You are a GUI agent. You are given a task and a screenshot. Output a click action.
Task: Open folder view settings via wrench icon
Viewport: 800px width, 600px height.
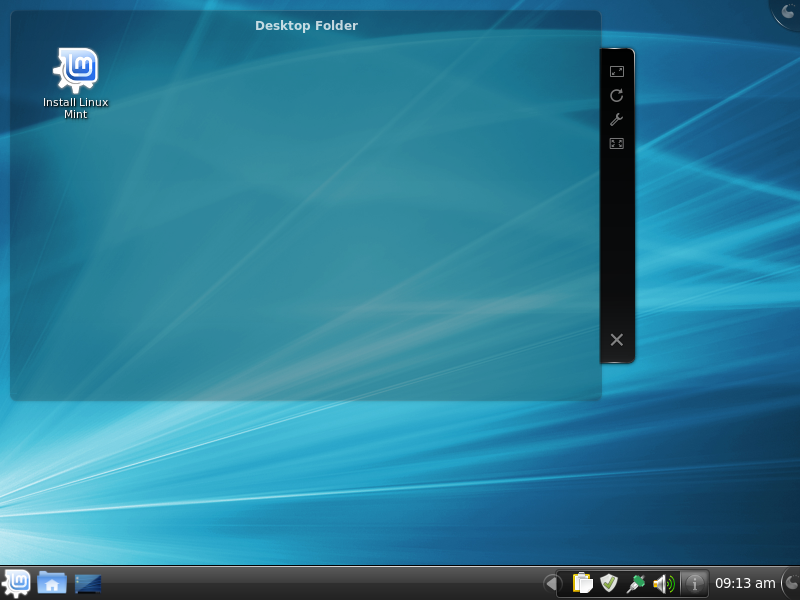click(x=617, y=119)
